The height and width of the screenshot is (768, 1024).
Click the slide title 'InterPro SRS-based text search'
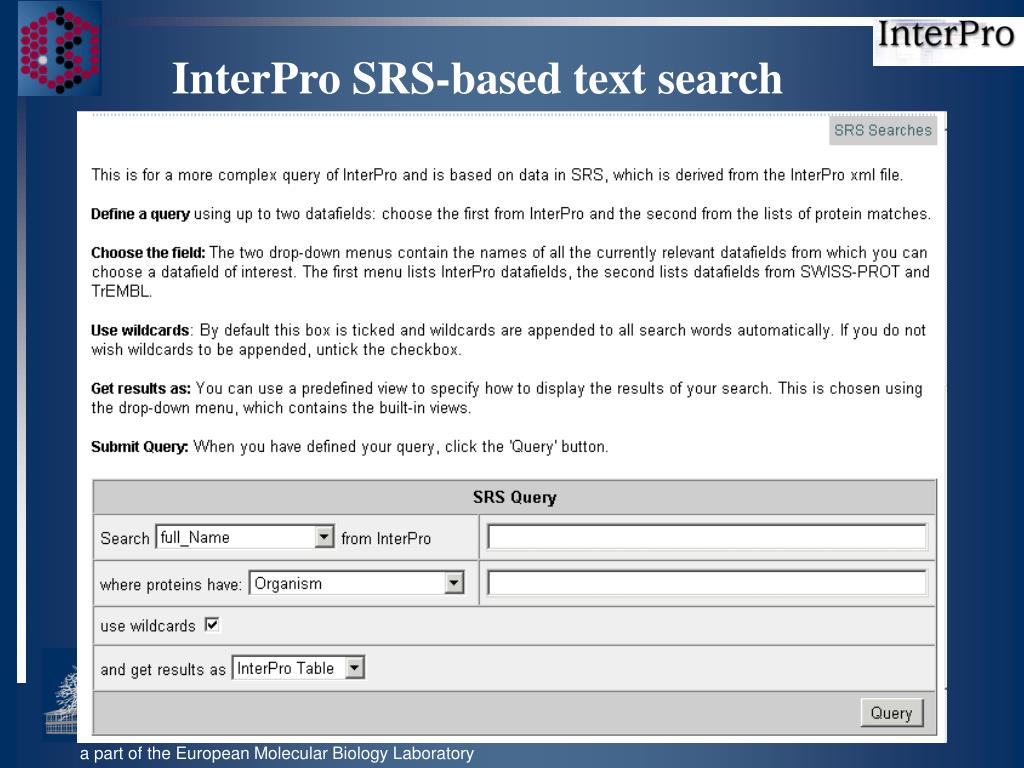pyautogui.click(x=477, y=78)
